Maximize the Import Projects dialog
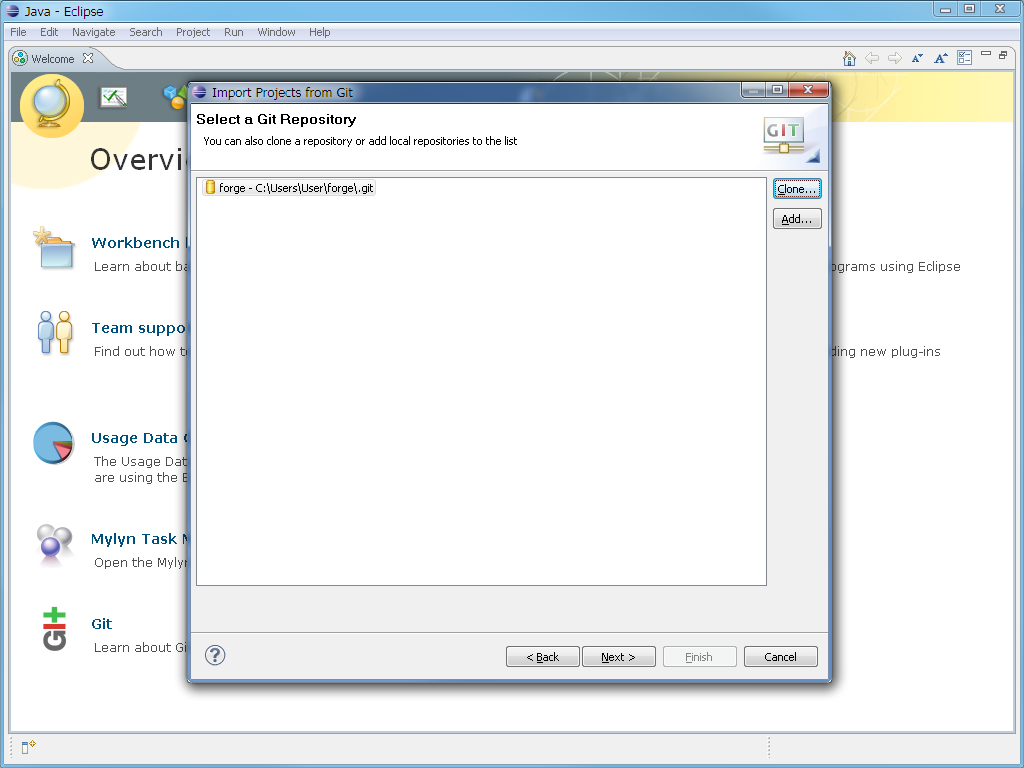This screenshot has width=1024, height=768. pos(777,89)
